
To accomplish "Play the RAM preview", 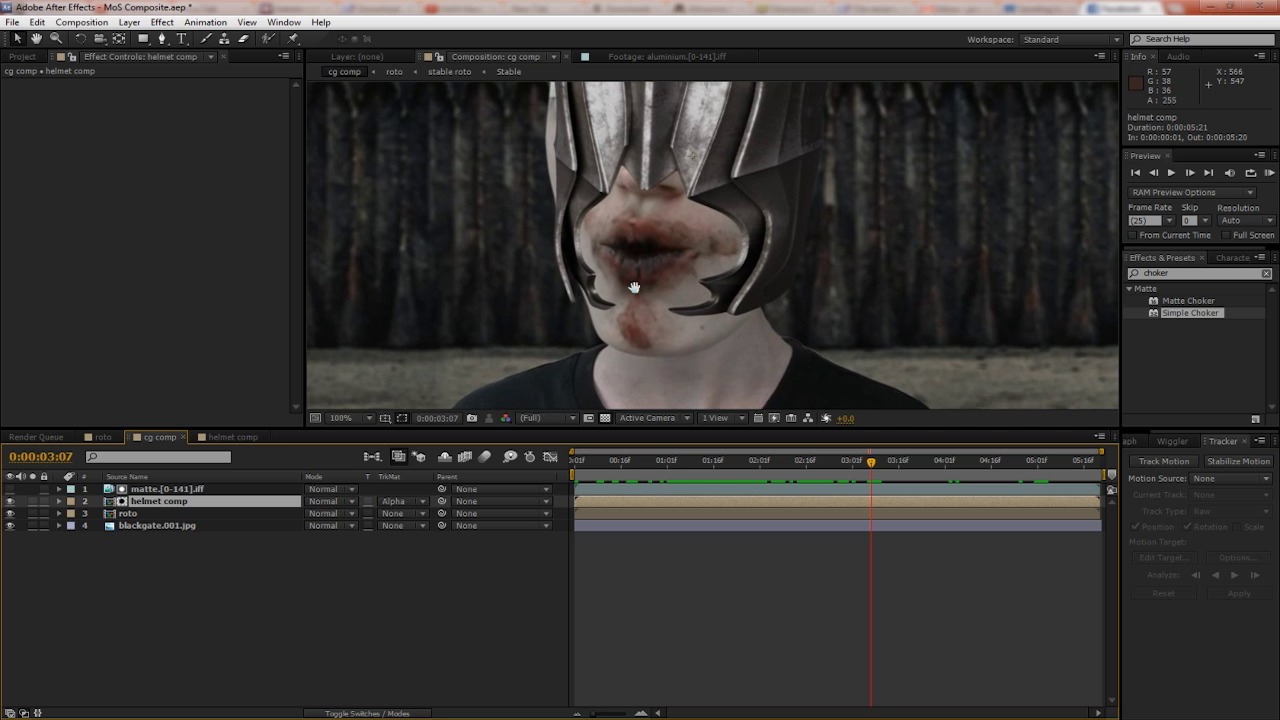I will 1270,173.
